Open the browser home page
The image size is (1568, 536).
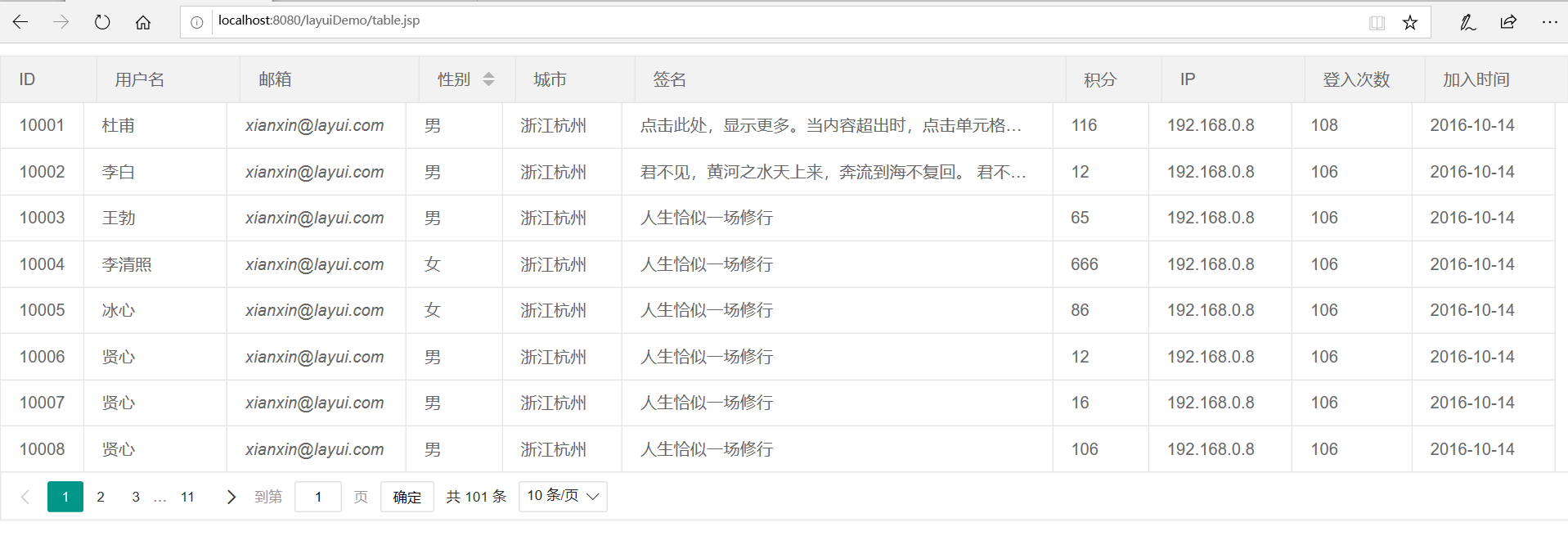coord(143,22)
